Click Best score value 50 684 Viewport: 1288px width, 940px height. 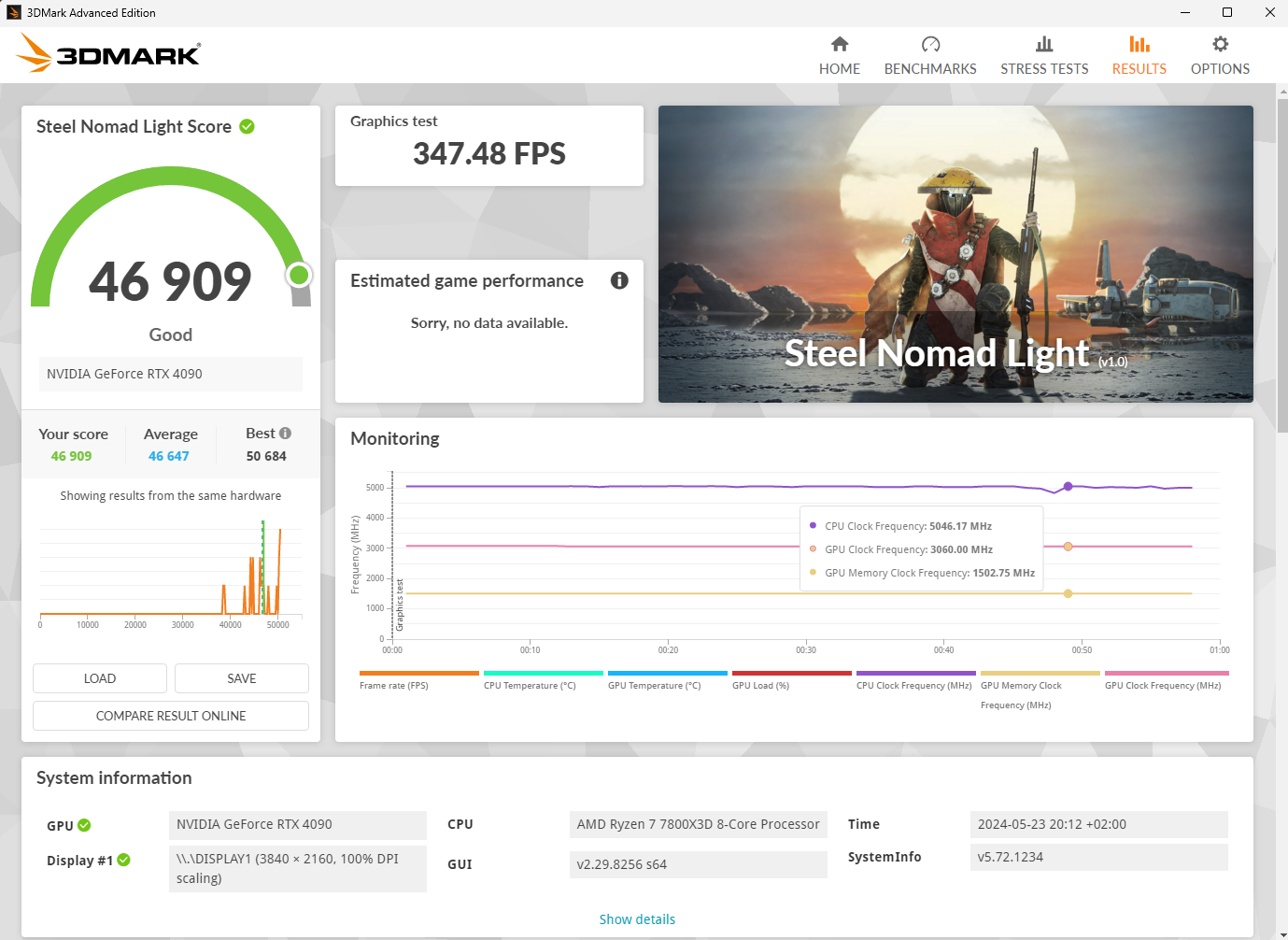coord(266,456)
